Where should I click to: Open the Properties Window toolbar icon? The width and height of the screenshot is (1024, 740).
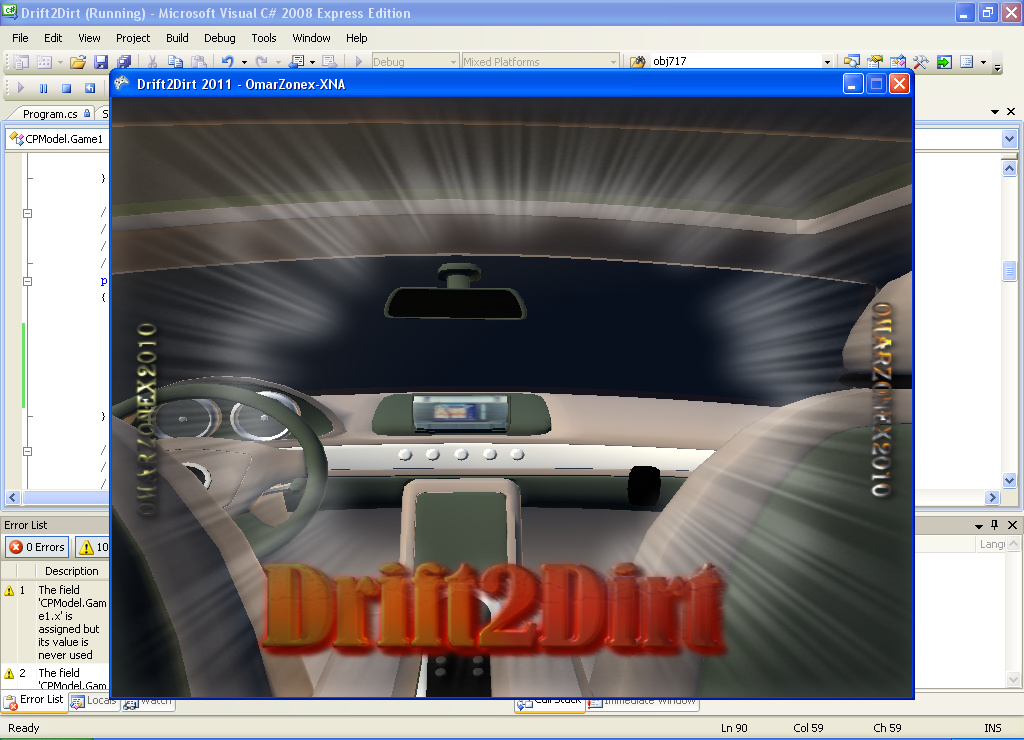(874, 61)
